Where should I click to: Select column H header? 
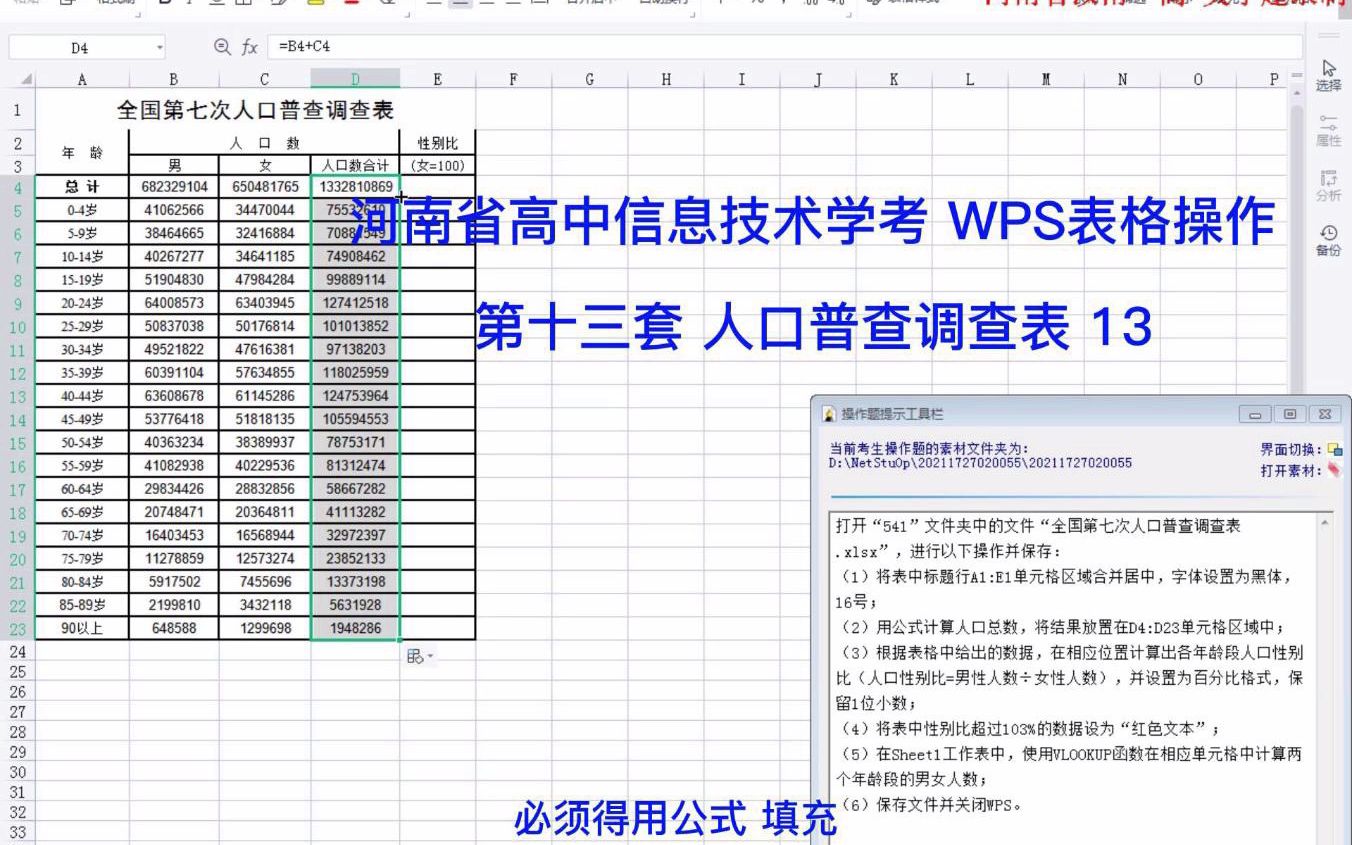coord(666,80)
